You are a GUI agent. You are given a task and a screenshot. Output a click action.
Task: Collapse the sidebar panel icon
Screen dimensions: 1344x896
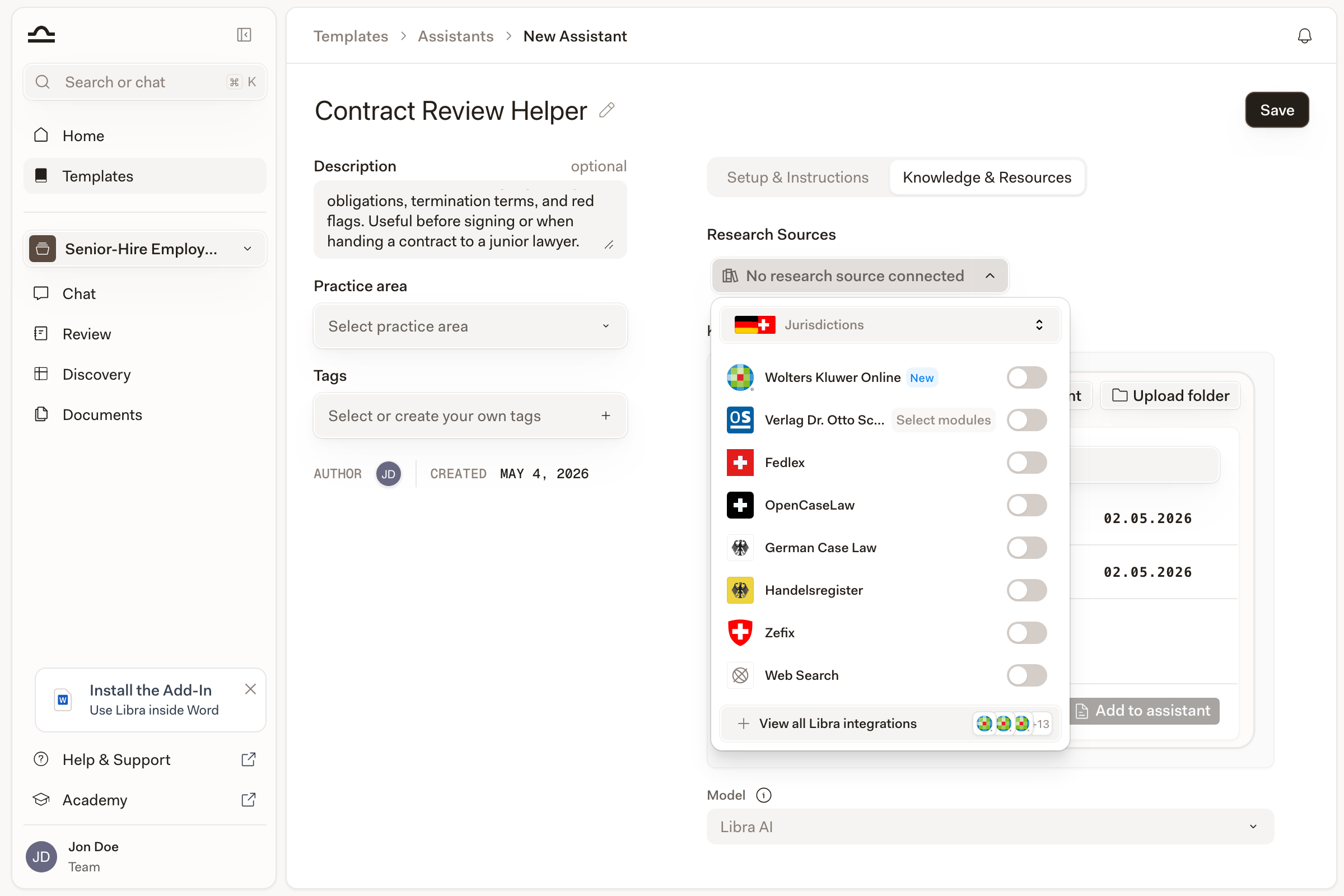point(244,35)
